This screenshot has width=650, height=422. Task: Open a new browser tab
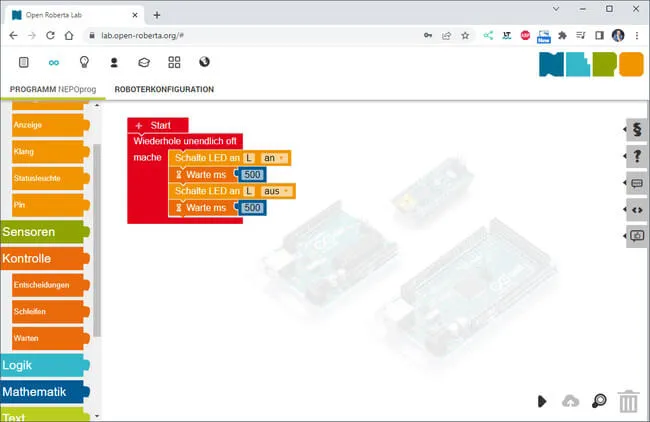coord(157,15)
